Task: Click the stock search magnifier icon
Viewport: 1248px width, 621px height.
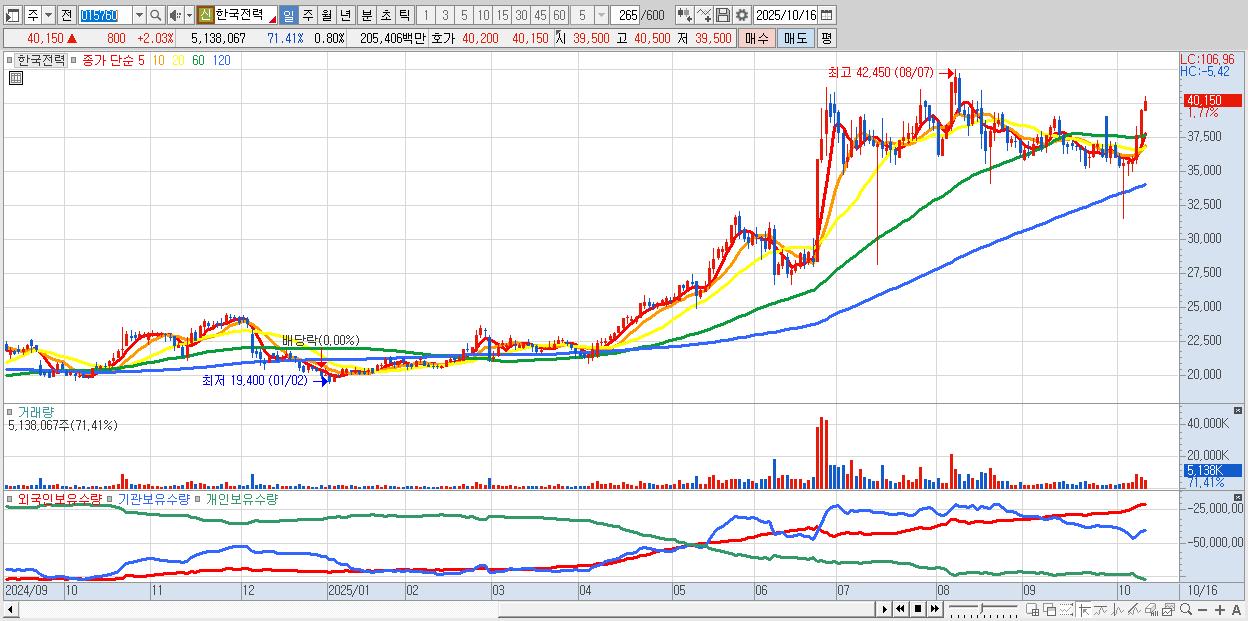Action: click(x=156, y=15)
